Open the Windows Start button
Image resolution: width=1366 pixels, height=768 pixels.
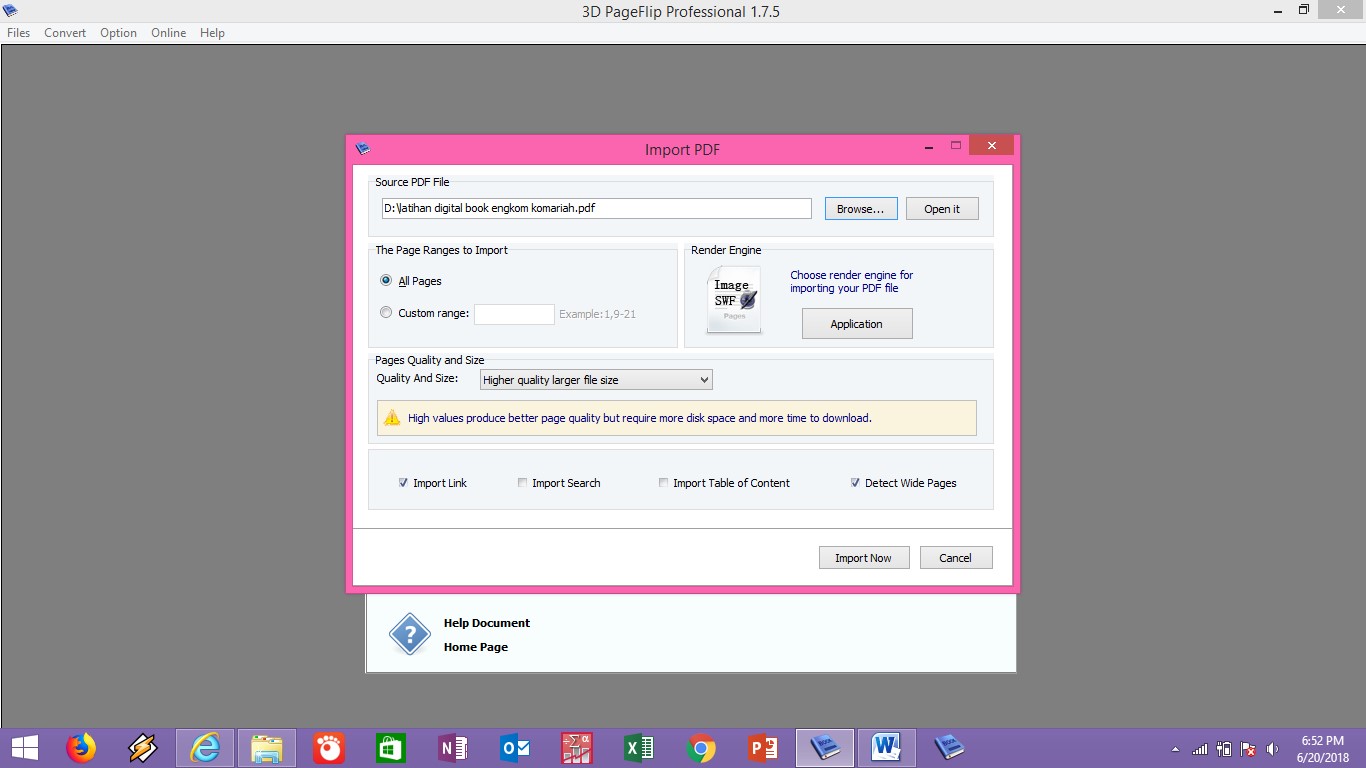point(25,748)
